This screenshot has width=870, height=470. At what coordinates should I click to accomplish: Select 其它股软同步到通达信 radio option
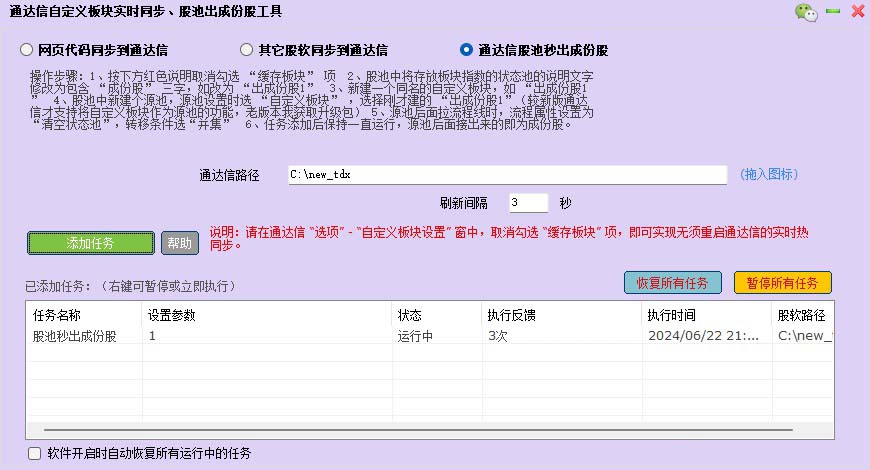(x=247, y=49)
